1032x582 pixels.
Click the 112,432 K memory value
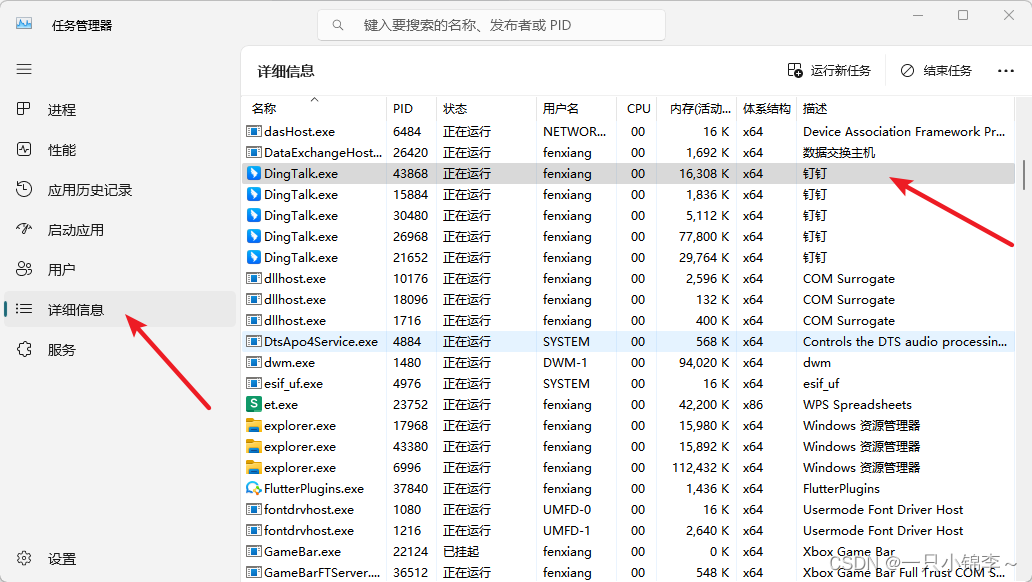tap(700, 467)
